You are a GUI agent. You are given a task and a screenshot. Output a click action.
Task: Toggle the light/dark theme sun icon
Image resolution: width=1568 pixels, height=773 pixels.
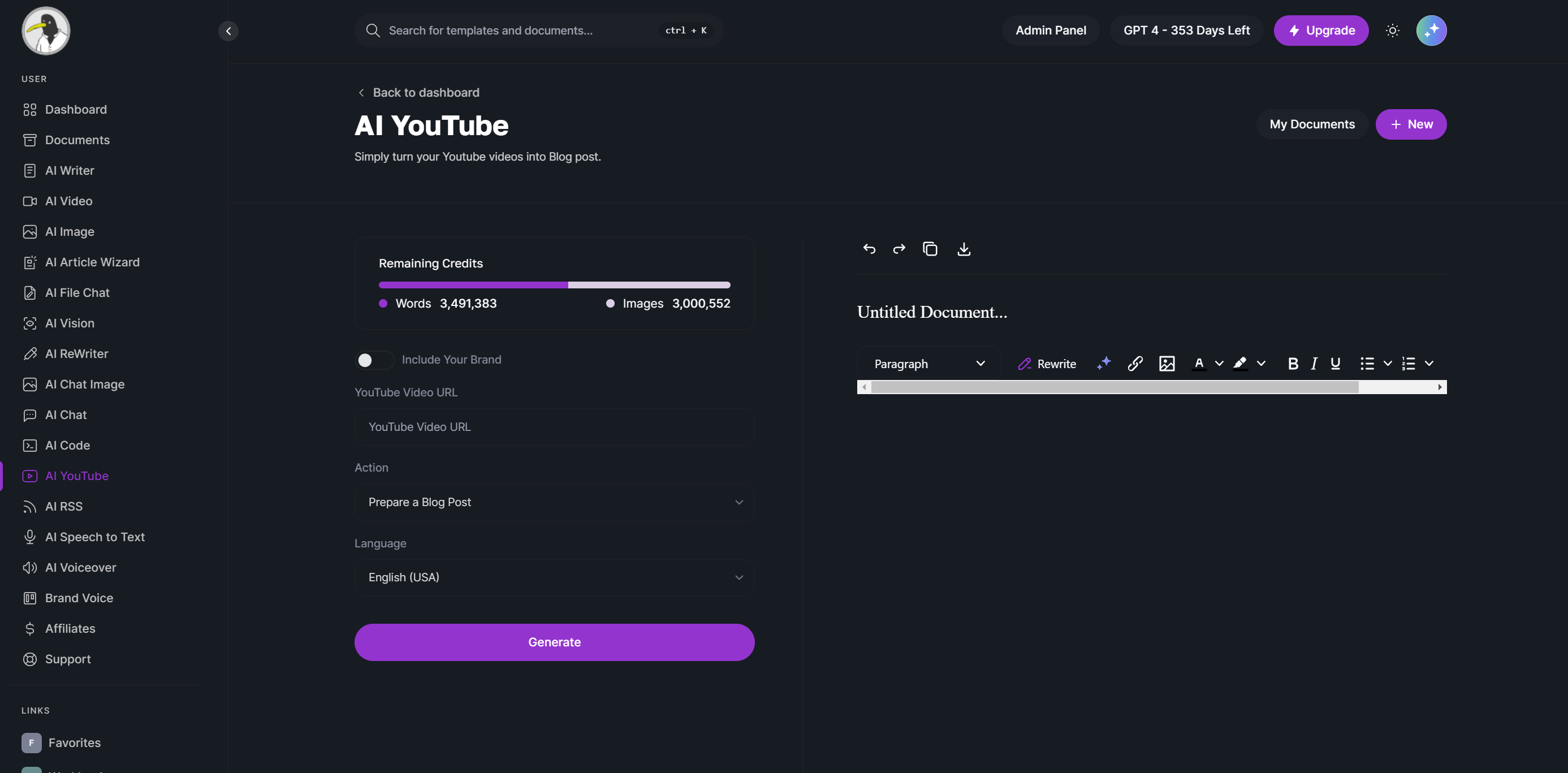(x=1392, y=31)
